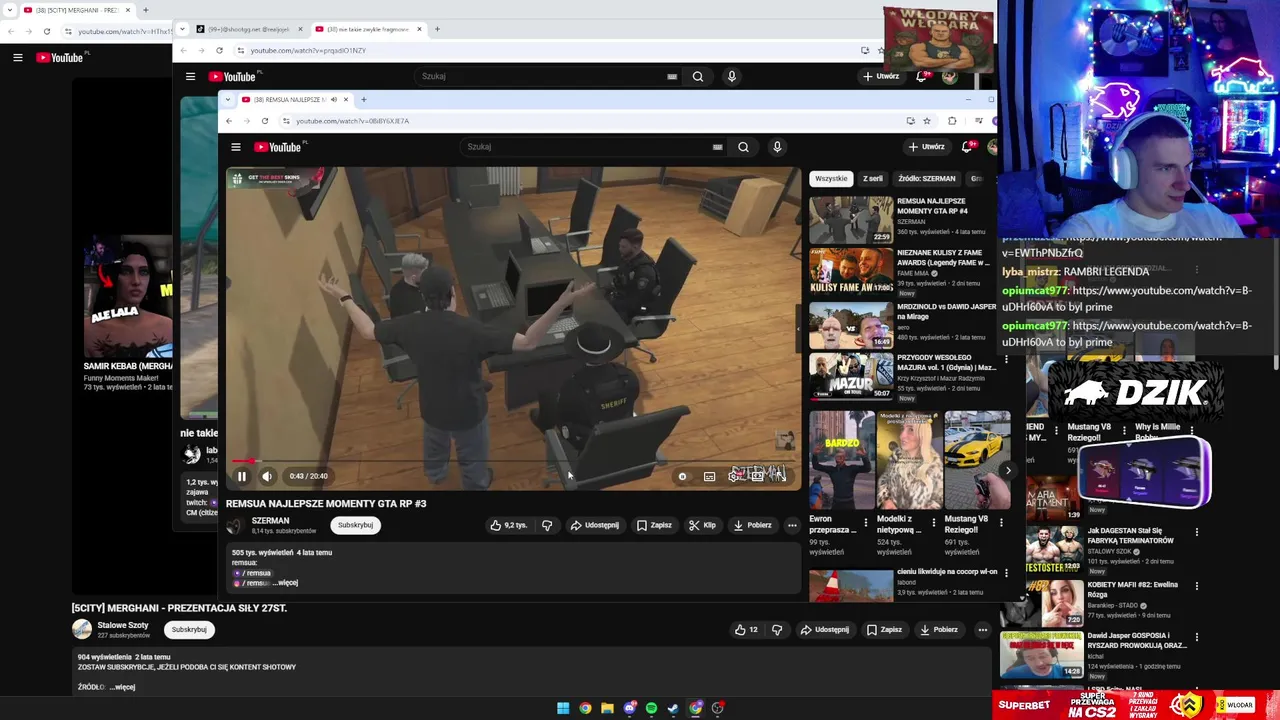This screenshot has height=720, width=1280.
Task: Open a new tab in the front browser
Action: (x=364, y=100)
